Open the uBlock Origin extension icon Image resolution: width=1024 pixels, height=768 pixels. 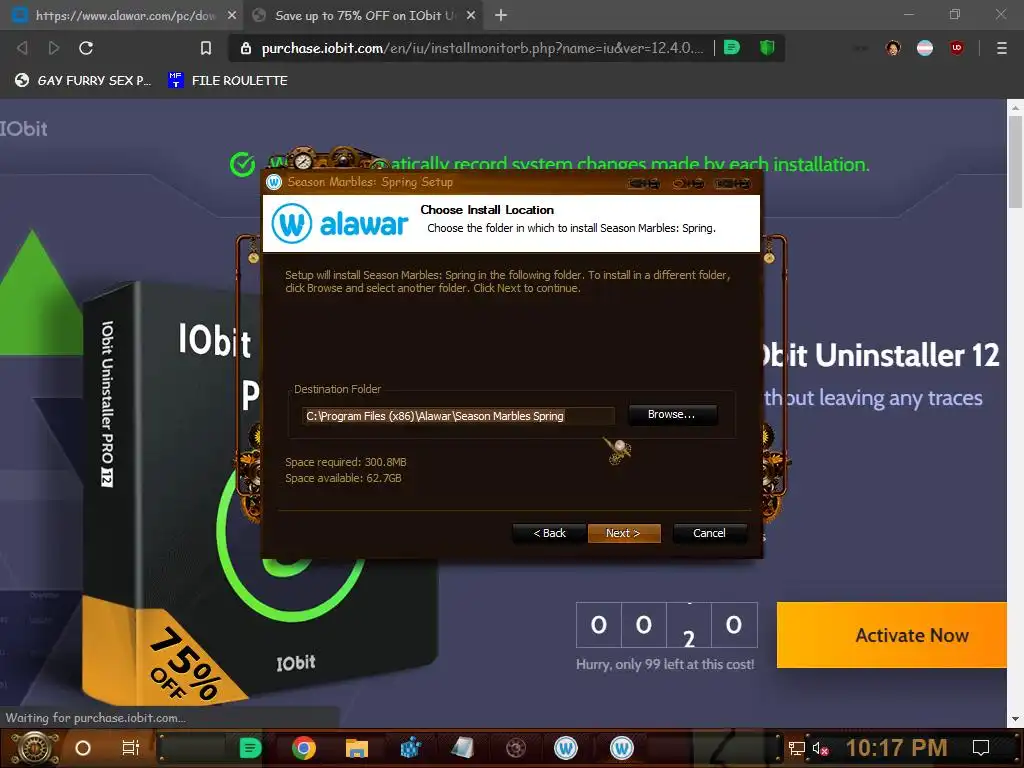pyautogui.click(x=957, y=48)
